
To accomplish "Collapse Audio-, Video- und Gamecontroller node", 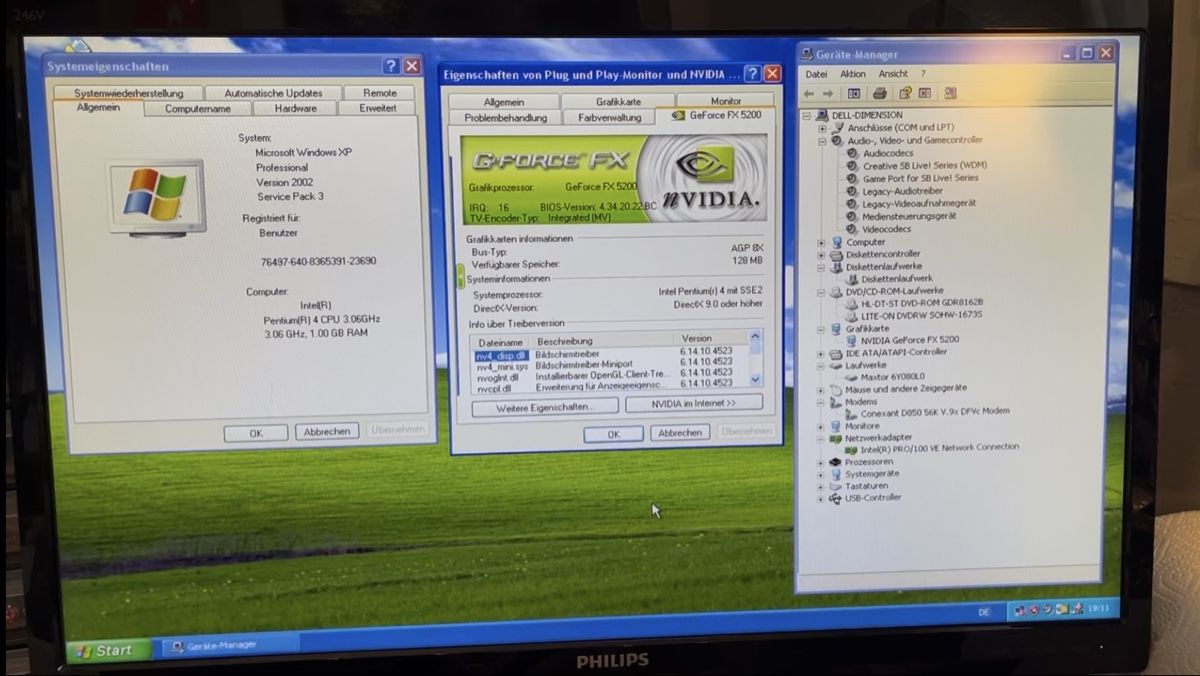I will (x=822, y=141).
